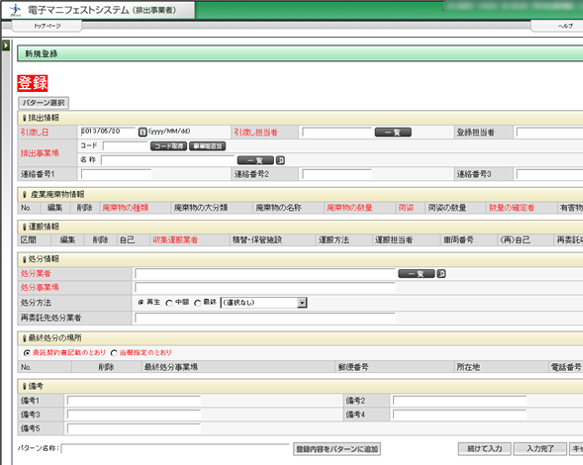Click the パターン名称 text field
The height and width of the screenshot is (465, 583).
coord(175,449)
